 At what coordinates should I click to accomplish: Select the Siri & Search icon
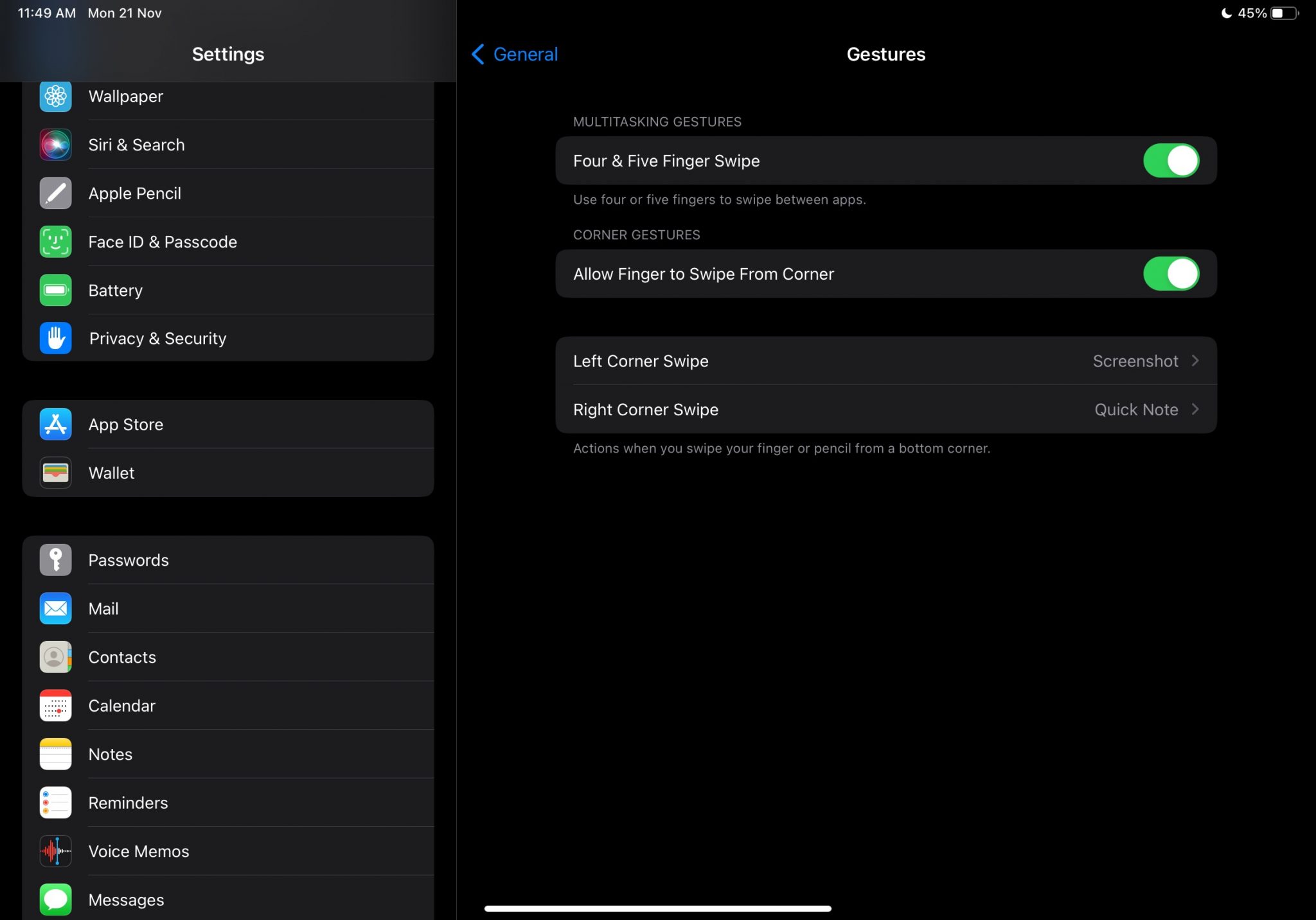[x=55, y=145]
